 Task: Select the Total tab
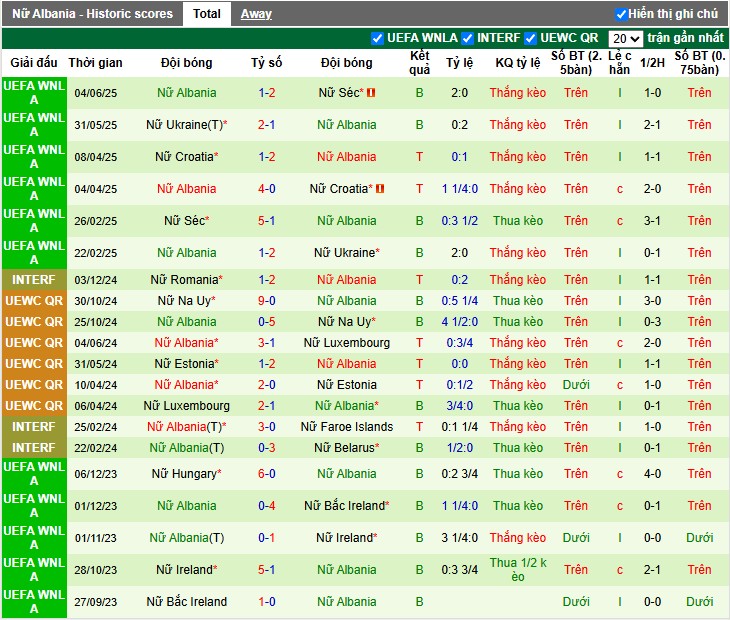point(207,14)
